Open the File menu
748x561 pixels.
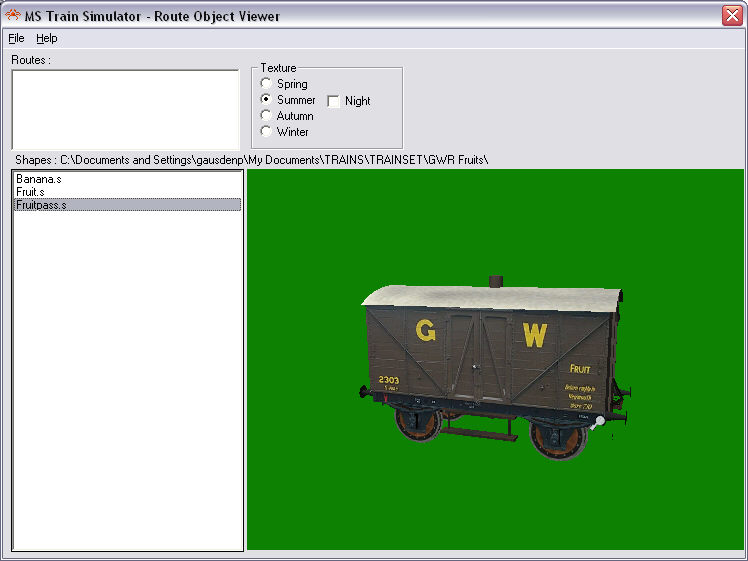(x=16, y=38)
